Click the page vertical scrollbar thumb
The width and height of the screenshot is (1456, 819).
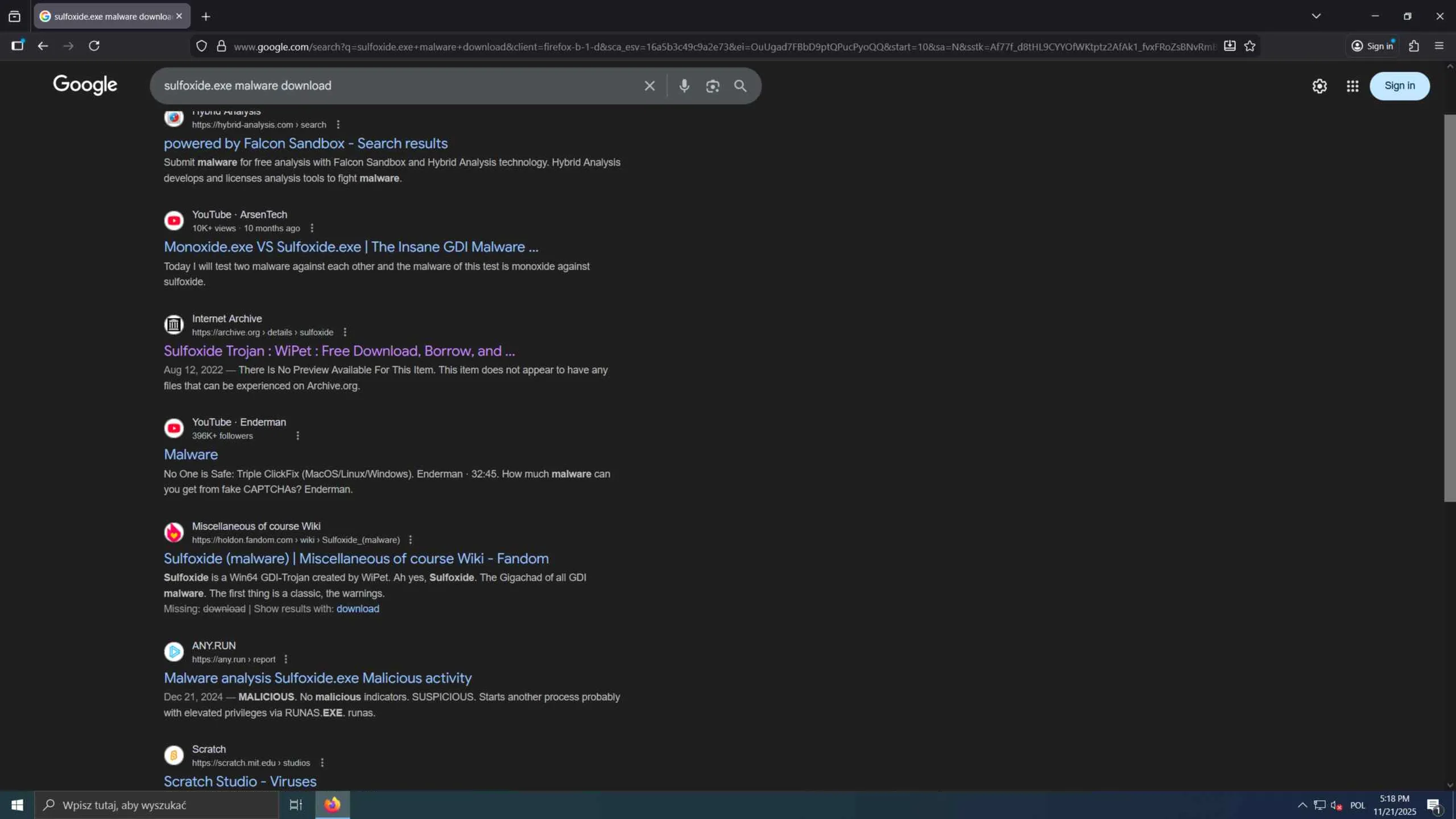1449,307
